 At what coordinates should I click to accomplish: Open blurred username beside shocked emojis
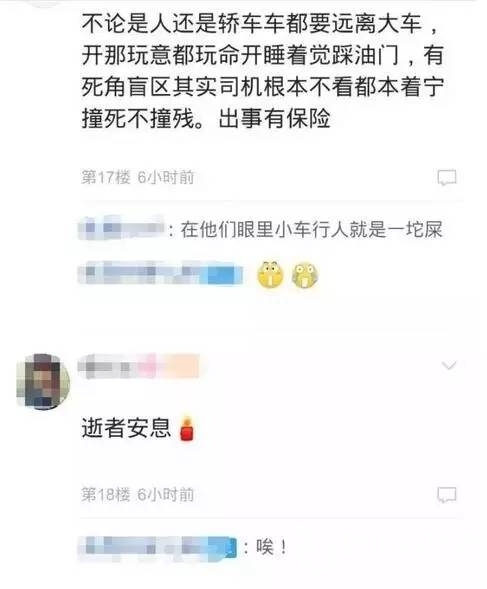tap(160, 273)
